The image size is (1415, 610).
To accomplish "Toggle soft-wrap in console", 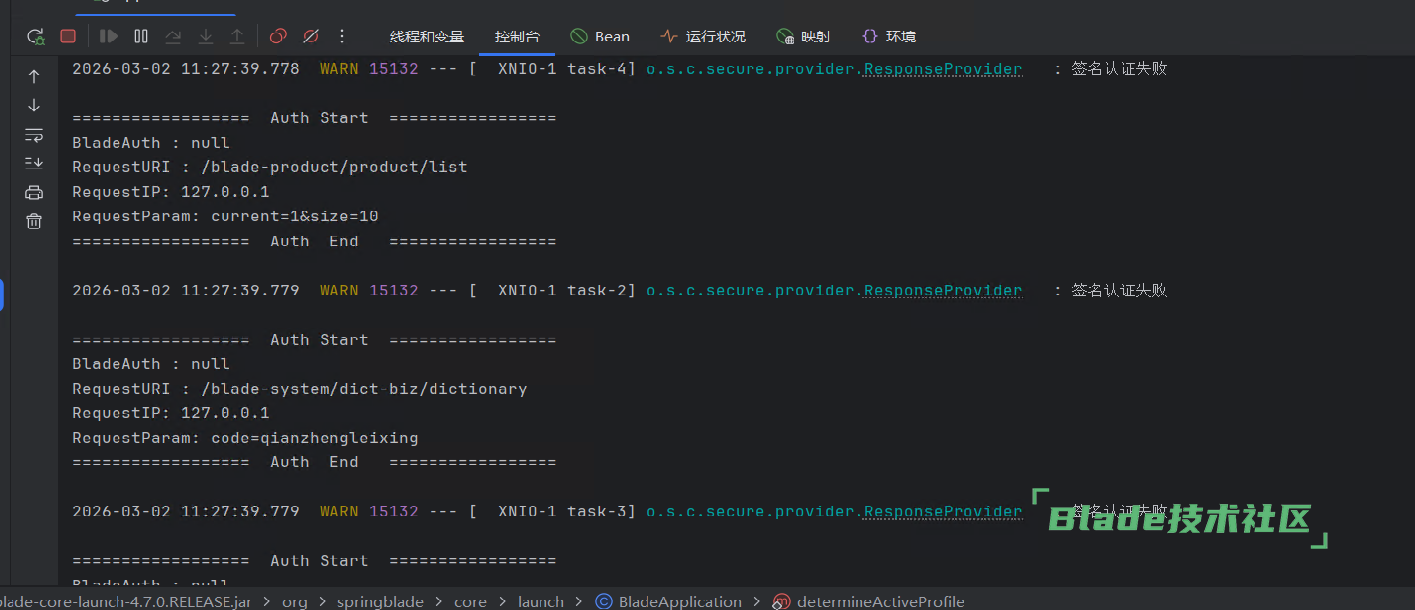I will tap(34, 134).
